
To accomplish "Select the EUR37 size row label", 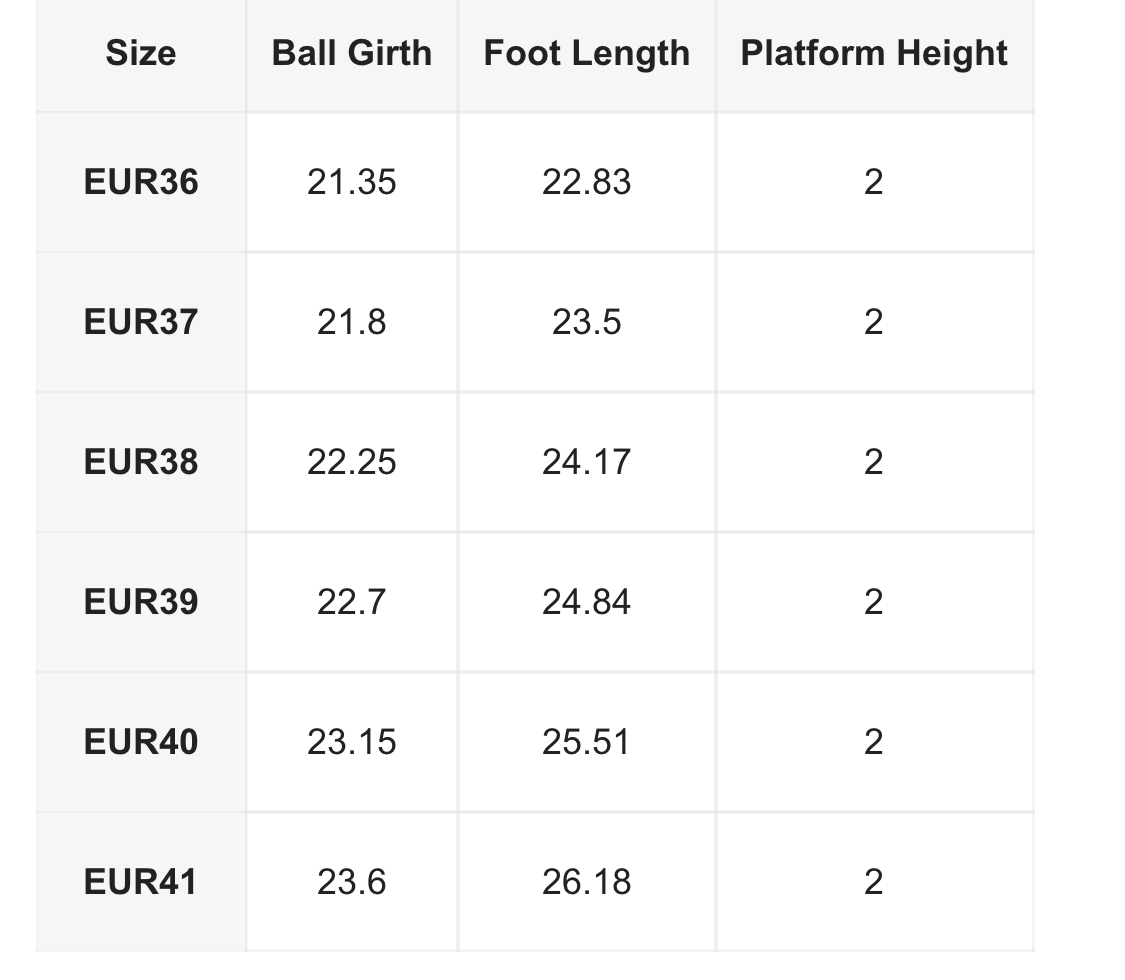I will point(141,322).
